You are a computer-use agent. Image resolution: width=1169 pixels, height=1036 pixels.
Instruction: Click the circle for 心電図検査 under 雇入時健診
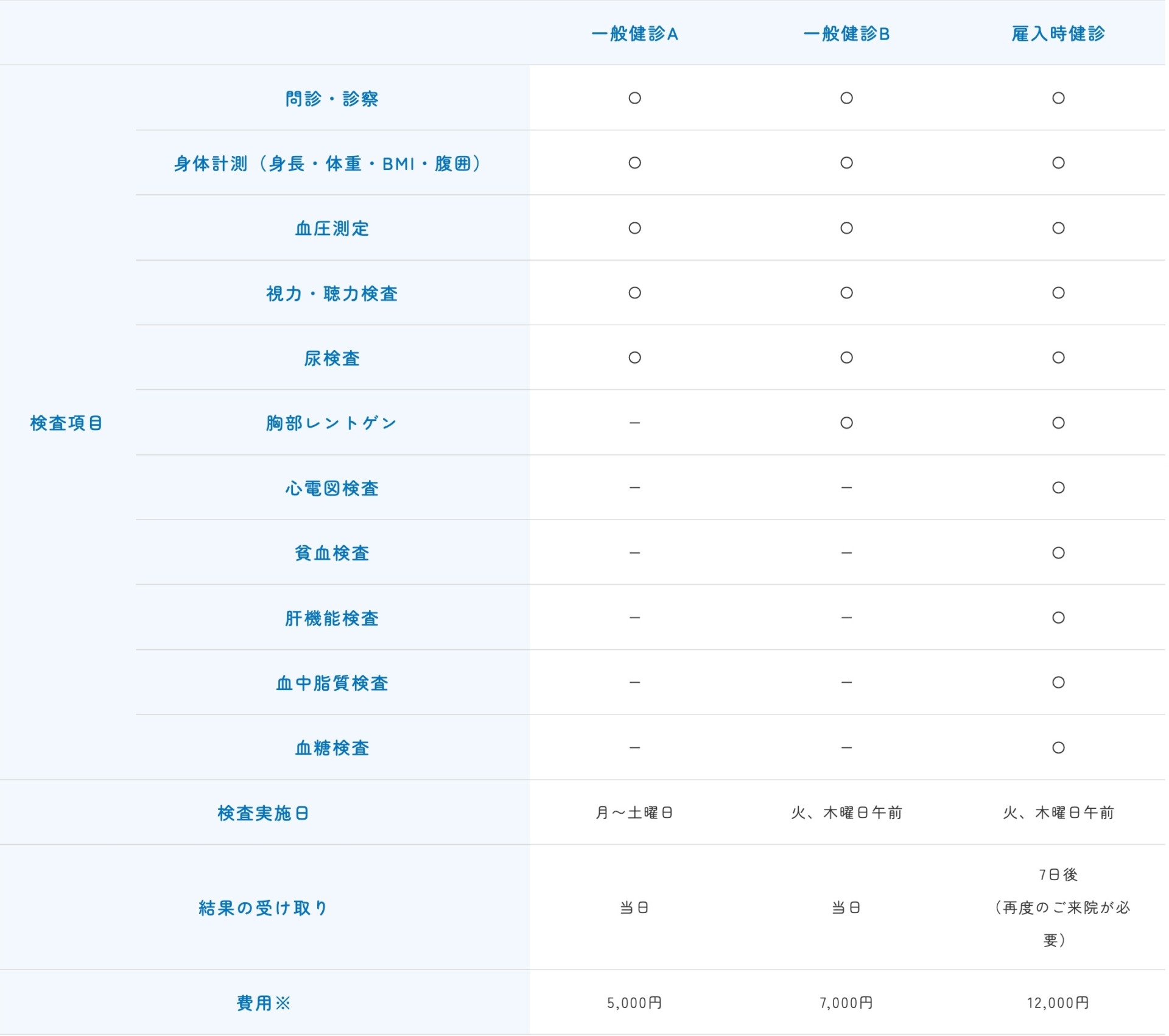1058,487
